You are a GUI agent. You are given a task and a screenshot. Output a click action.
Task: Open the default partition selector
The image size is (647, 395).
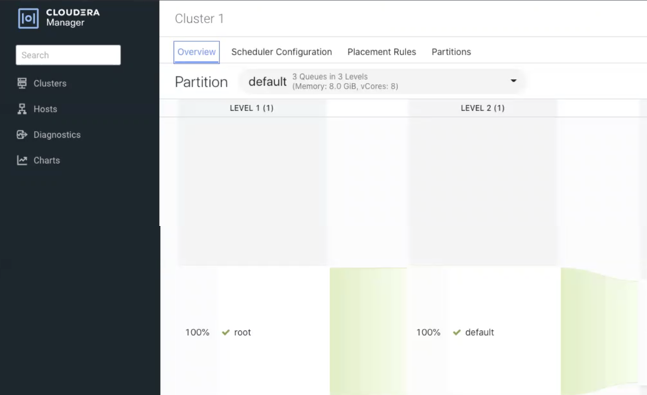383,81
